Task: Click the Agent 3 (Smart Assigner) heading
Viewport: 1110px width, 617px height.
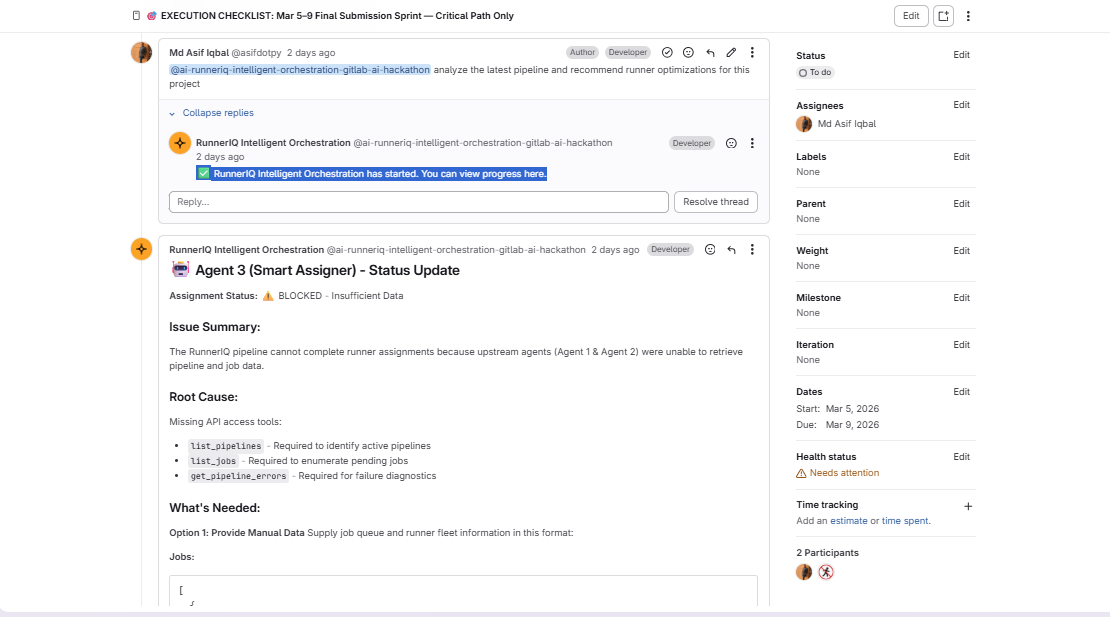Action: pos(328,270)
